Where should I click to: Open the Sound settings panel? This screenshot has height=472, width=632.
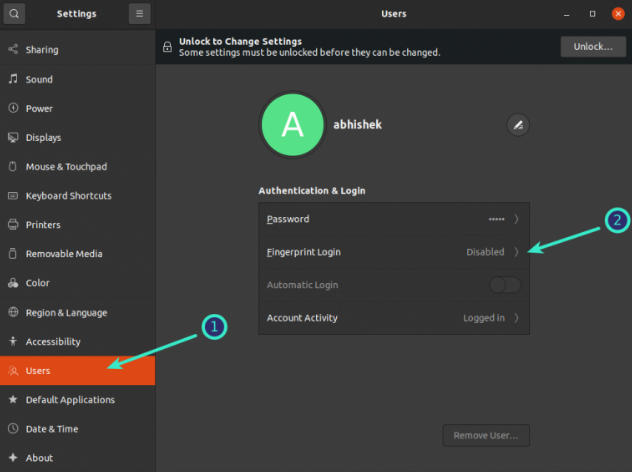click(x=77, y=79)
